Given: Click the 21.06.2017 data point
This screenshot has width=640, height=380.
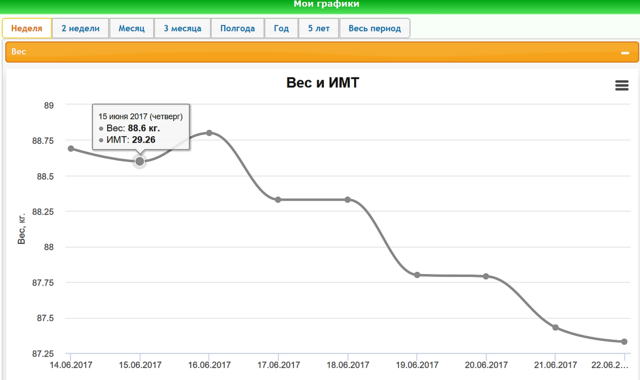Looking at the screenshot, I should [x=555, y=327].
